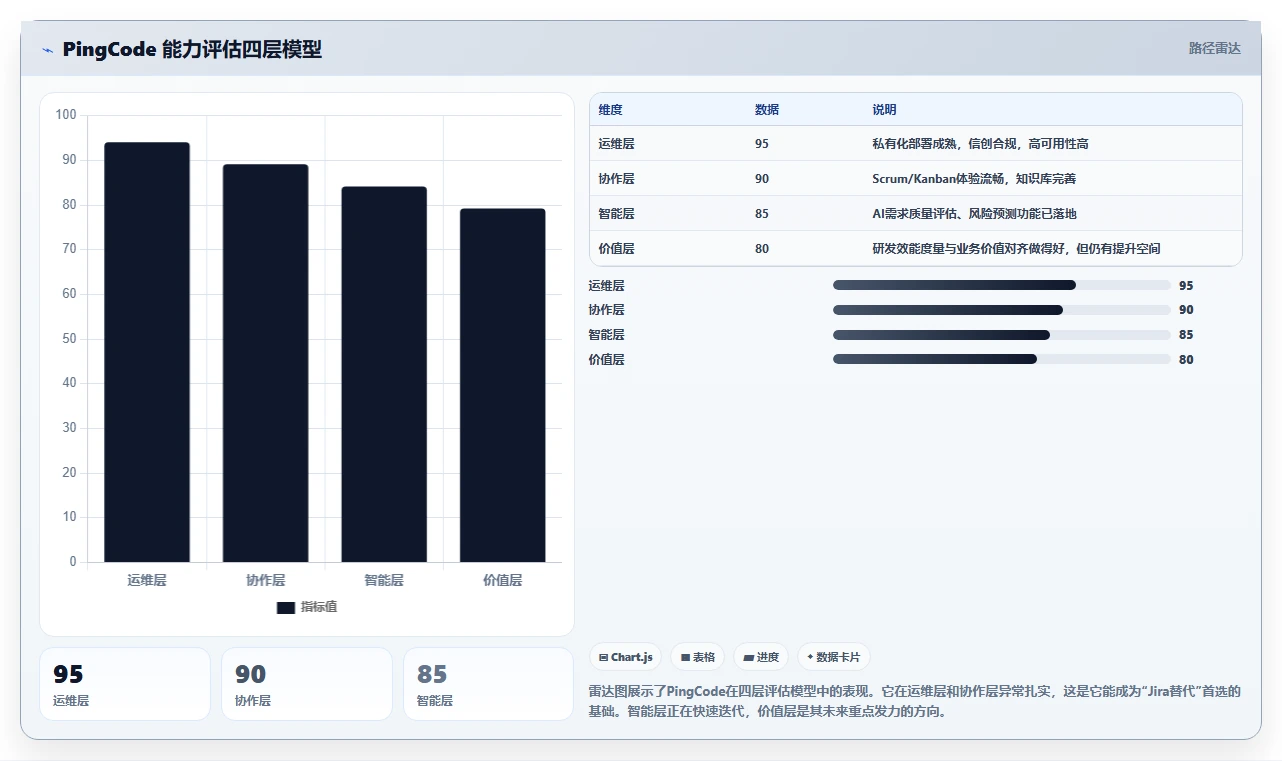Click the 协作层 x-axis label

pos(265,580)
